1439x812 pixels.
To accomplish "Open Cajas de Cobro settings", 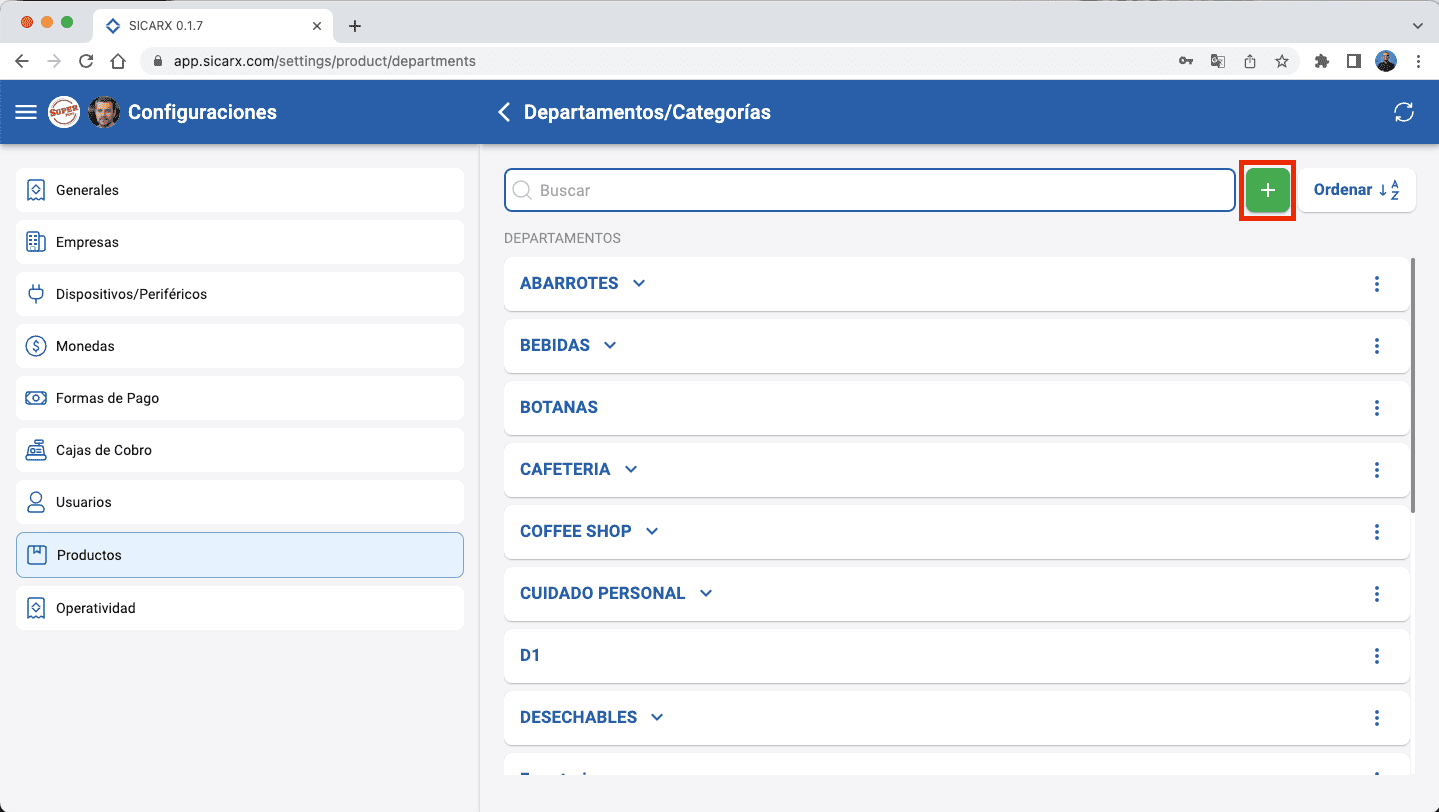I will pyautogui.click(x=240, y=450).
